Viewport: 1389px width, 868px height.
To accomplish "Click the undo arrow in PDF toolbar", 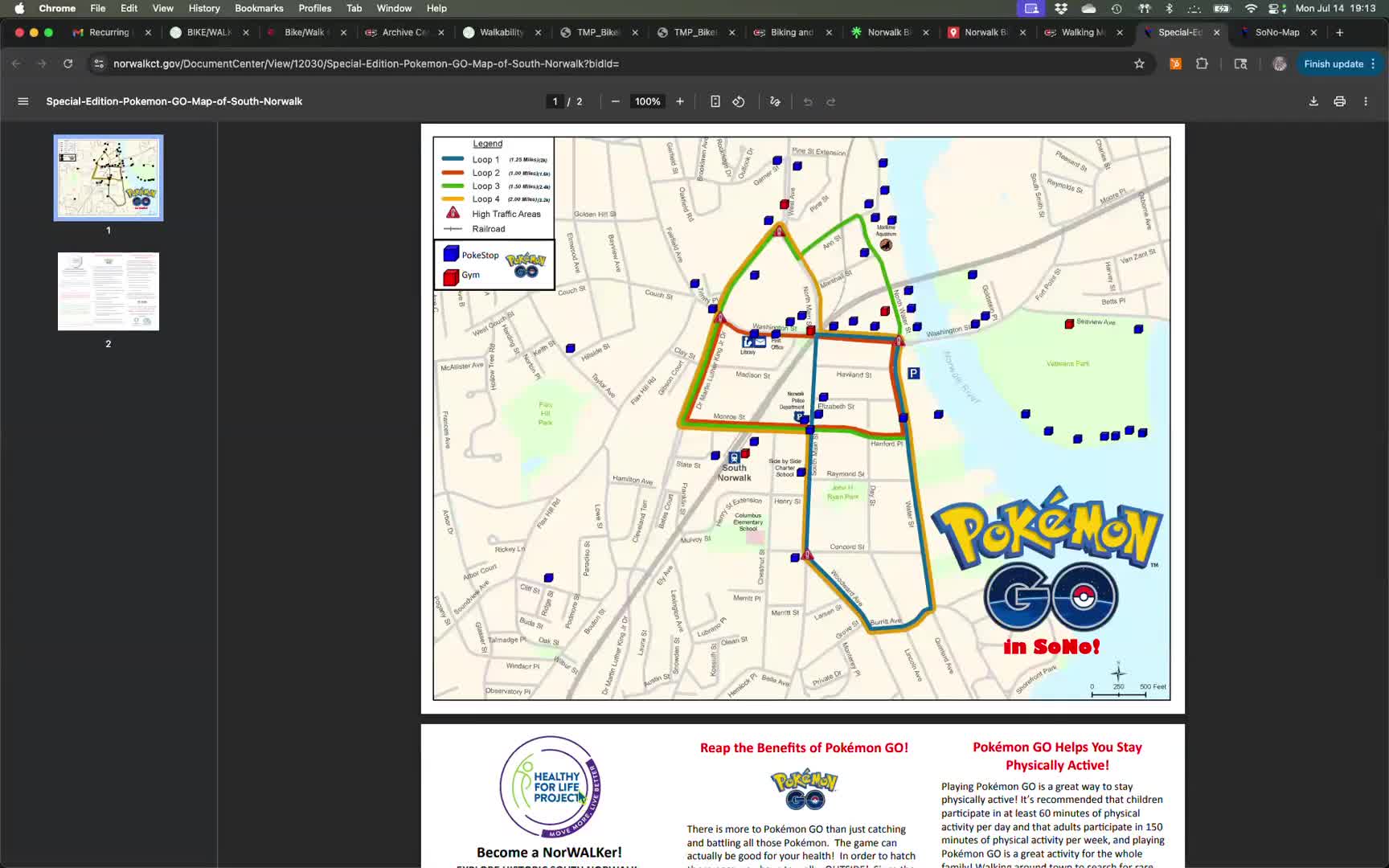I will coord(808,101).
